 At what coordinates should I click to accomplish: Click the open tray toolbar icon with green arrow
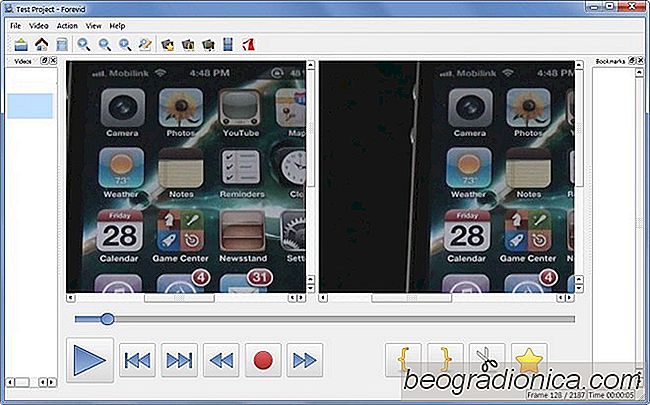pyautogui.click(x=21, y=44)
